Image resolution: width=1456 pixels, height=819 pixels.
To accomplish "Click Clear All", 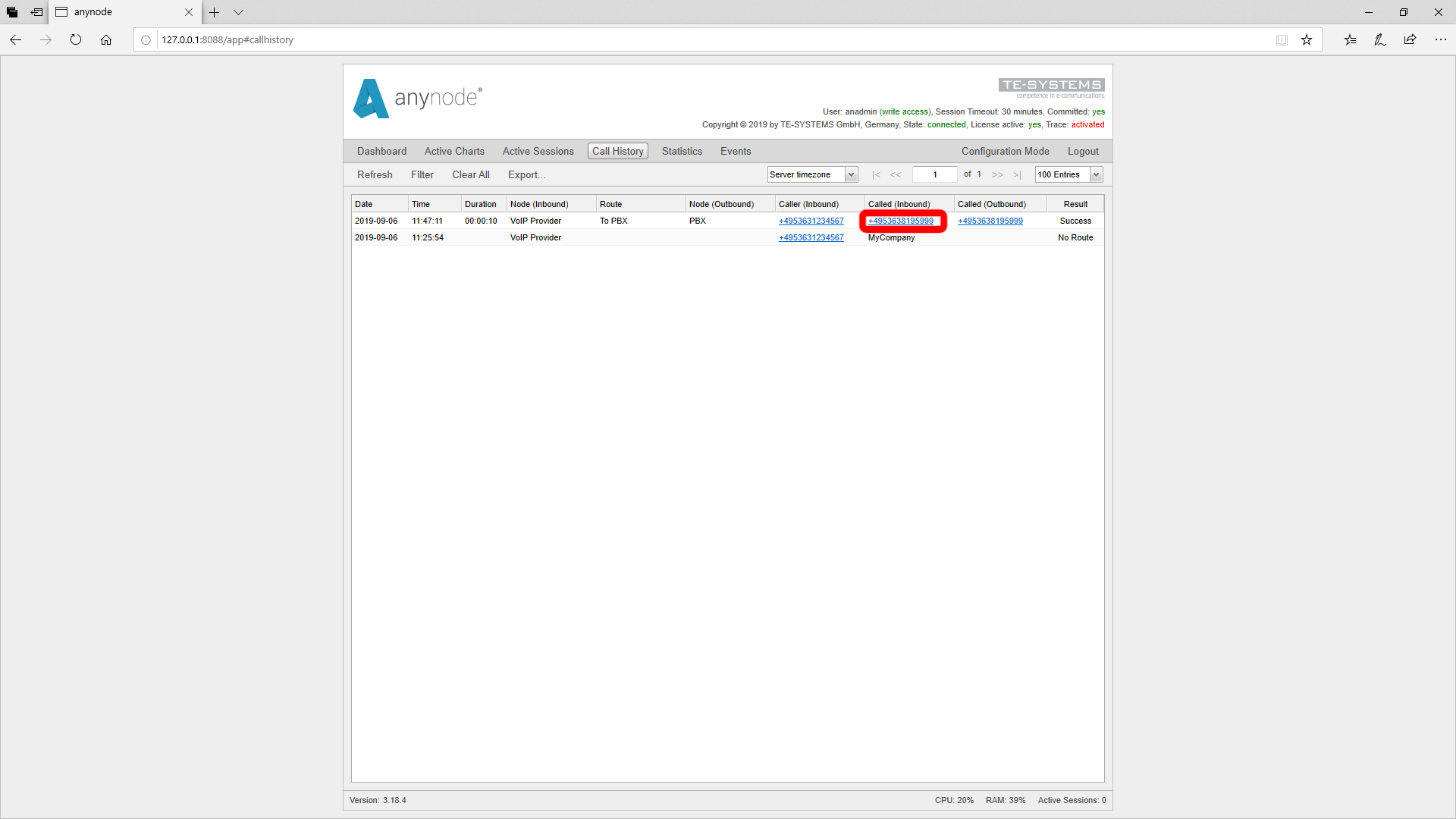I will pyautogui.click(x=470, y=174).
